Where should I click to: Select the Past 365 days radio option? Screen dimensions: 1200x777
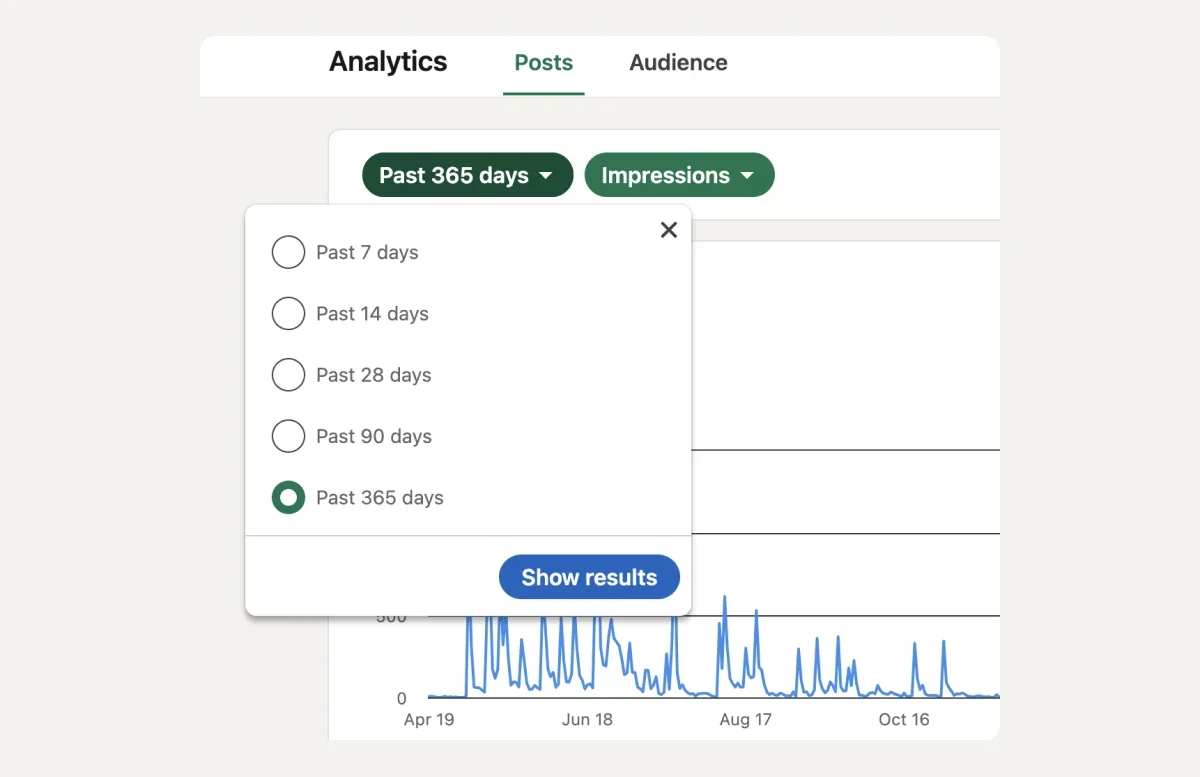click(288, 497)
